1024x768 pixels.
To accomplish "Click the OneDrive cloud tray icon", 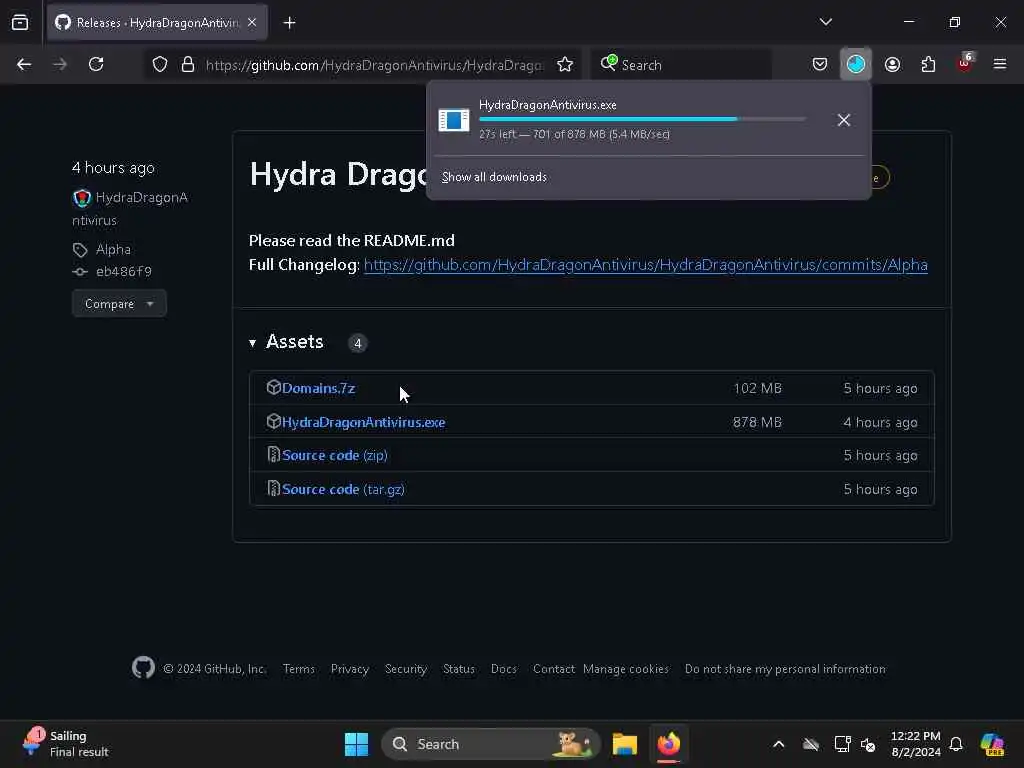I will click(x=811, y=744).
